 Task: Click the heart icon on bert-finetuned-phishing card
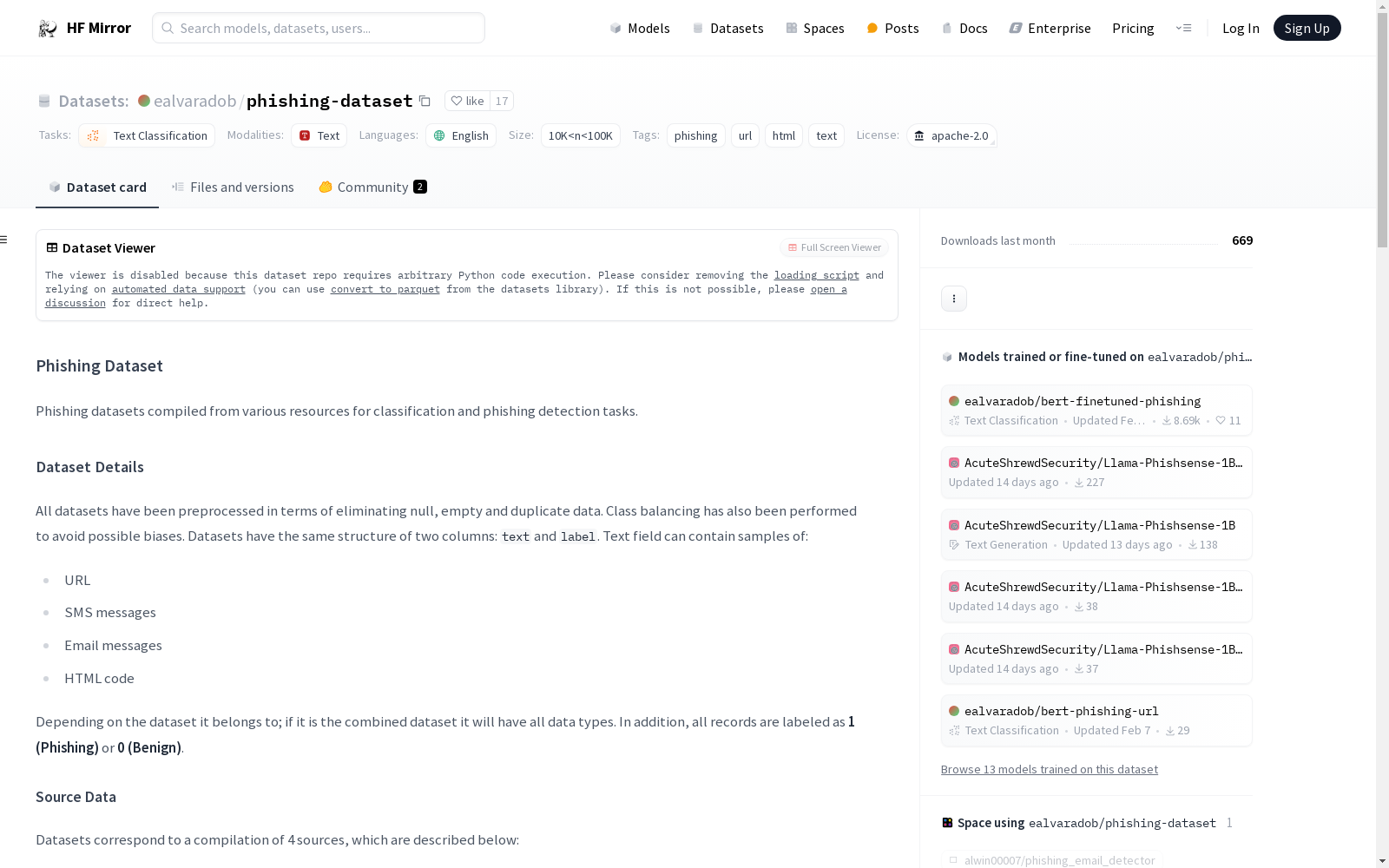pyautogui.click(x=1221, y=420)
